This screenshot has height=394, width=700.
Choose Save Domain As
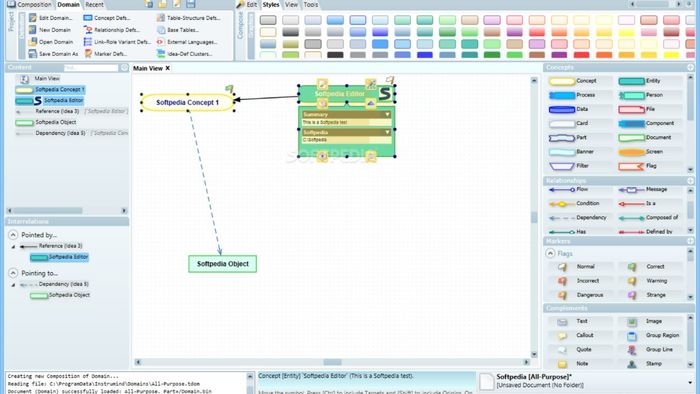[x=53, y=54]
